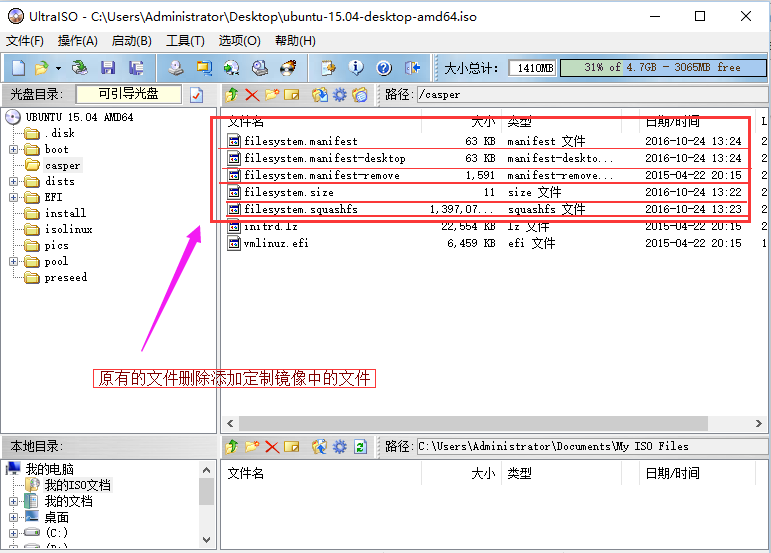This screenshot has height=553, width=771.
Task: Click the Add files icon in local pane toolbar
Action: tap(320, 446)
